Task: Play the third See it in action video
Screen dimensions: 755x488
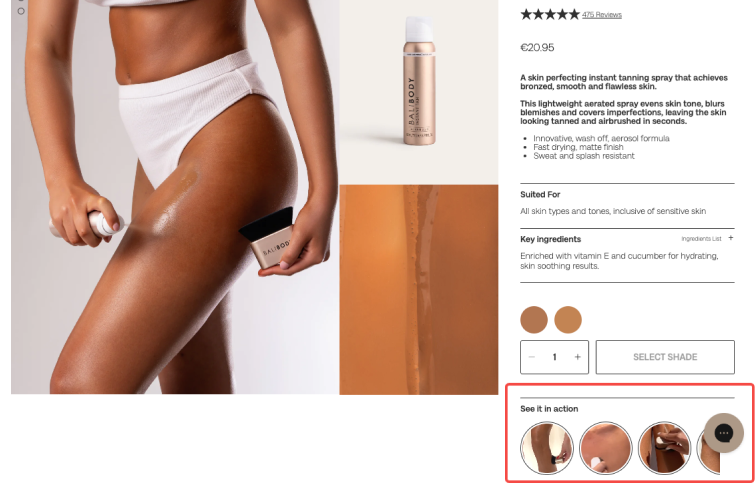Action: [664, 448]
